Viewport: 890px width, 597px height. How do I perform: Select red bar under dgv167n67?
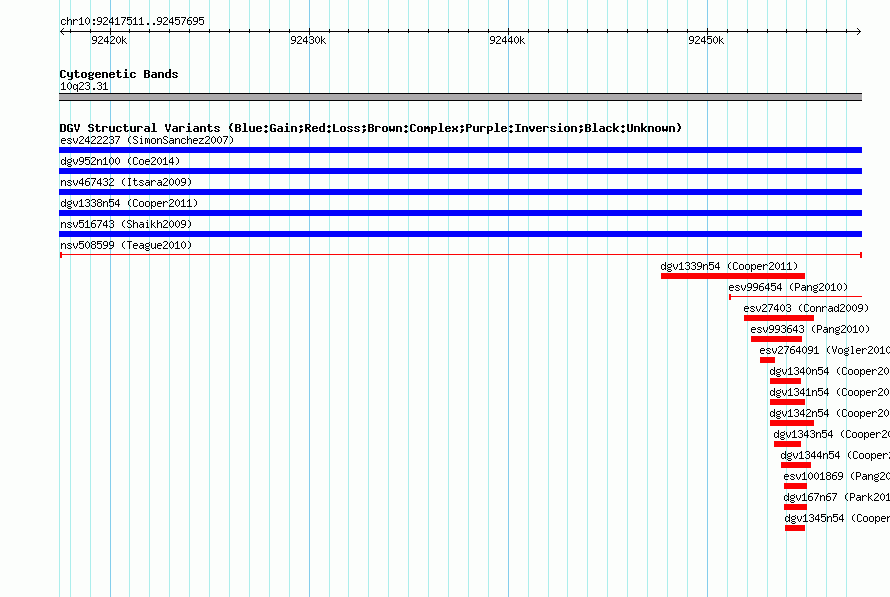pyautogui.click(x=795, y=507)
